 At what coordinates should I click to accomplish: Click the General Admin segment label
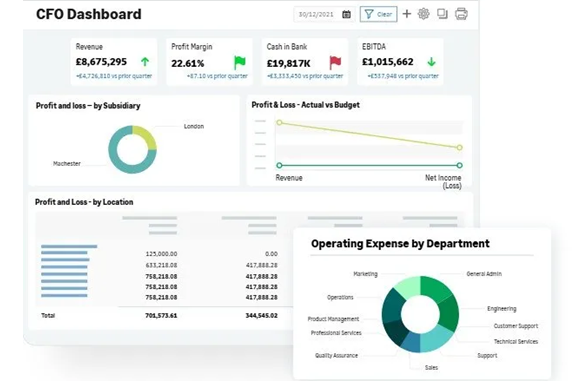(x=484, y=274)
